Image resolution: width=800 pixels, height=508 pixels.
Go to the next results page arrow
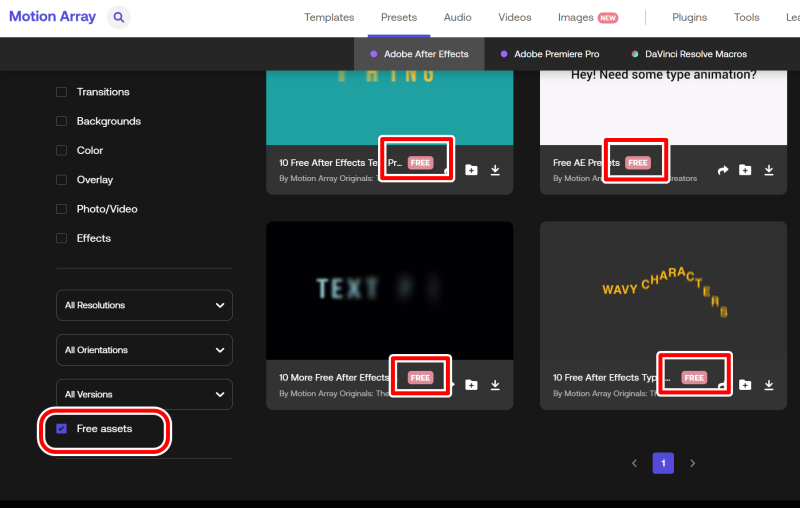point(692,463)
